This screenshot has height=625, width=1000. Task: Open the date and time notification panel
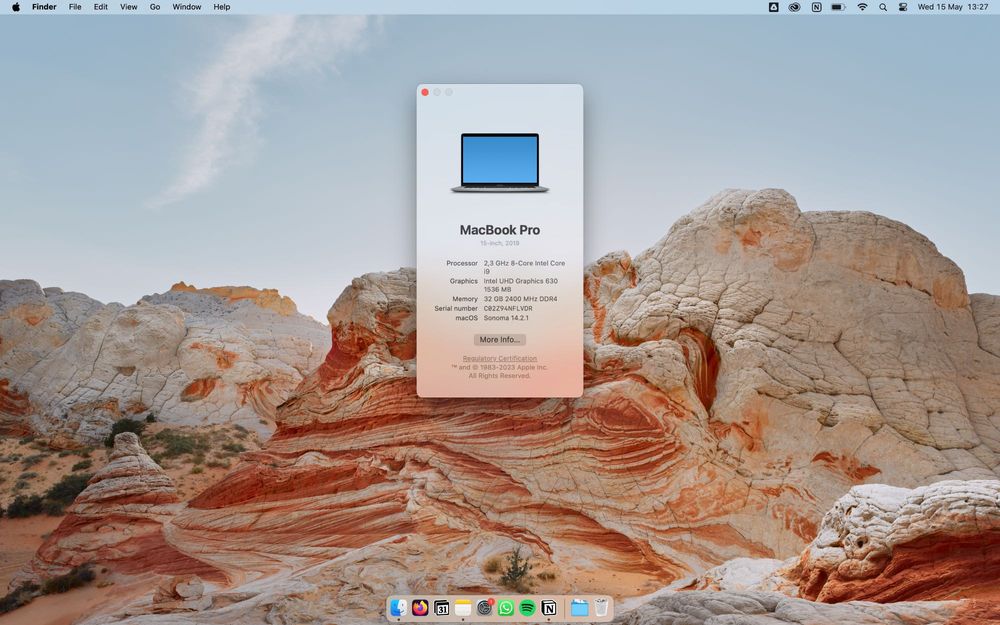[953, 7]
